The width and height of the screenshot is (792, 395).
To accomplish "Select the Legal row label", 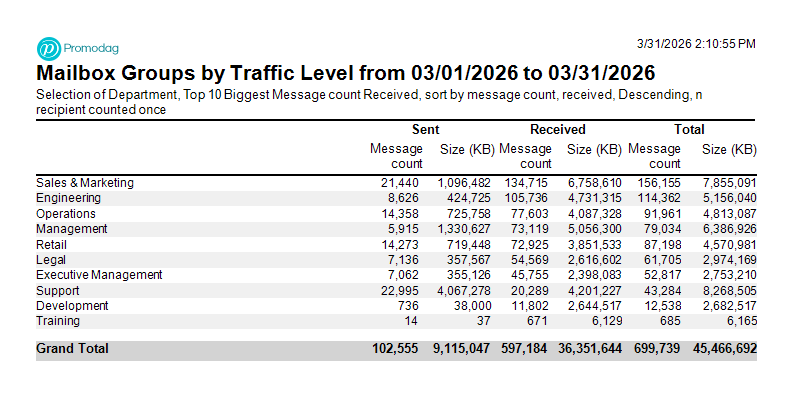I will pyautogui.click(x=51, y=260).
